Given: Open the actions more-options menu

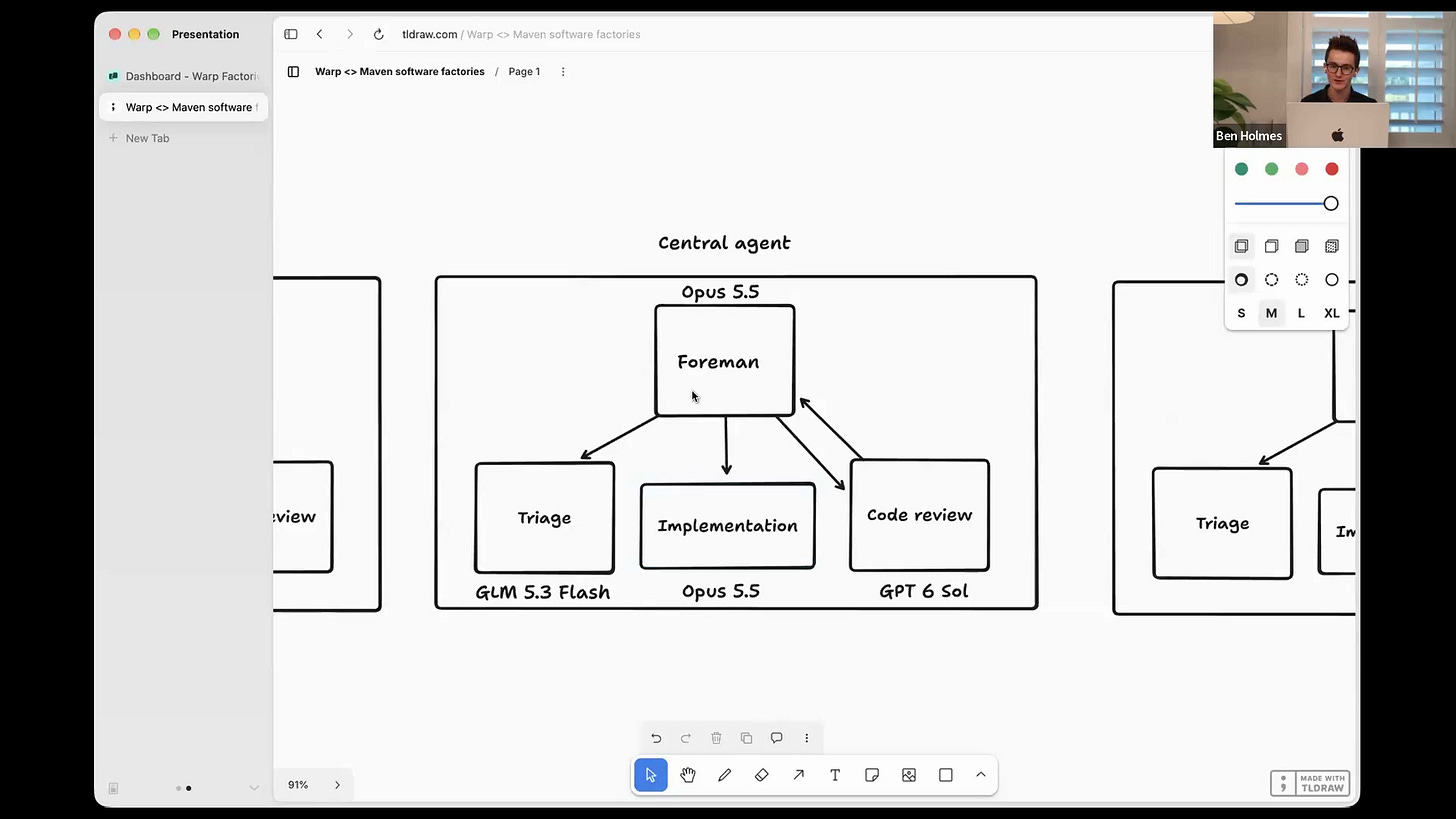Looking at the screenshot, I should [x=807, y=738].
